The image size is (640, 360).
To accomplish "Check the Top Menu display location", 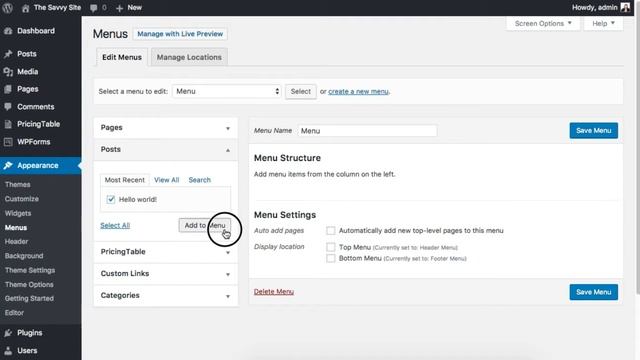I will (331, 247).
